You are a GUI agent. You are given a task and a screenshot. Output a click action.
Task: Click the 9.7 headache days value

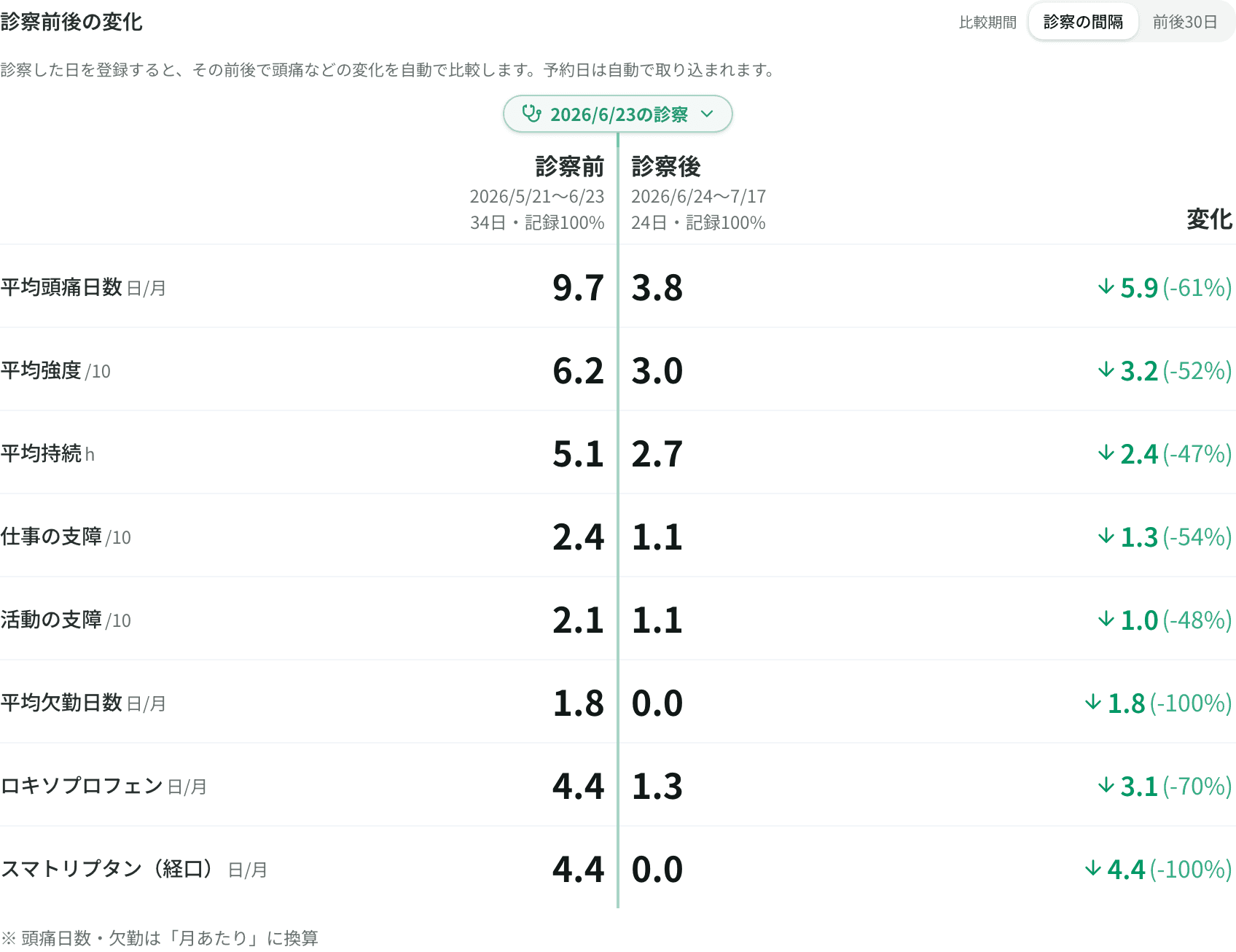pos(578,287)
